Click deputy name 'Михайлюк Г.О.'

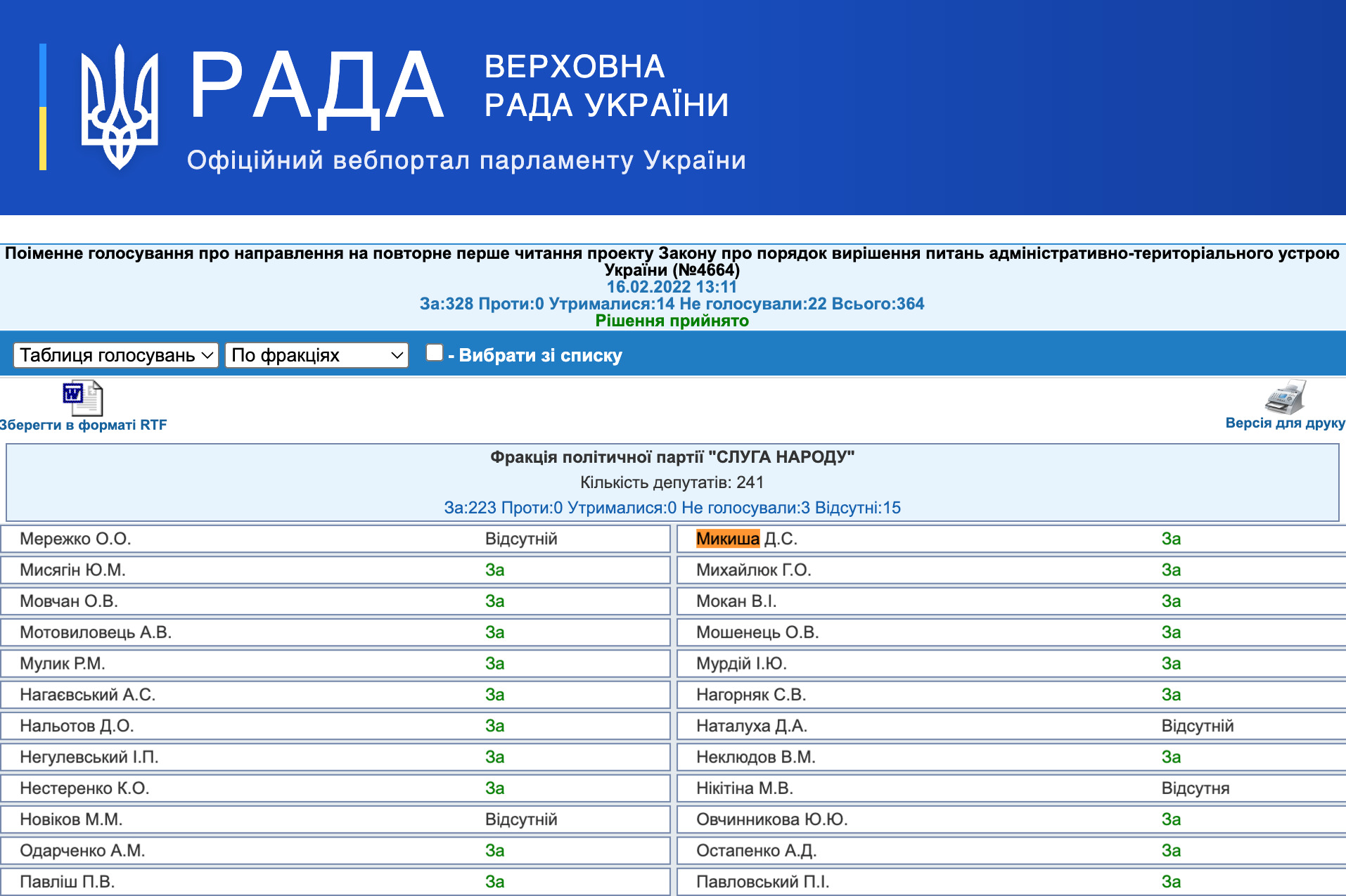click(x=754, y=570)
